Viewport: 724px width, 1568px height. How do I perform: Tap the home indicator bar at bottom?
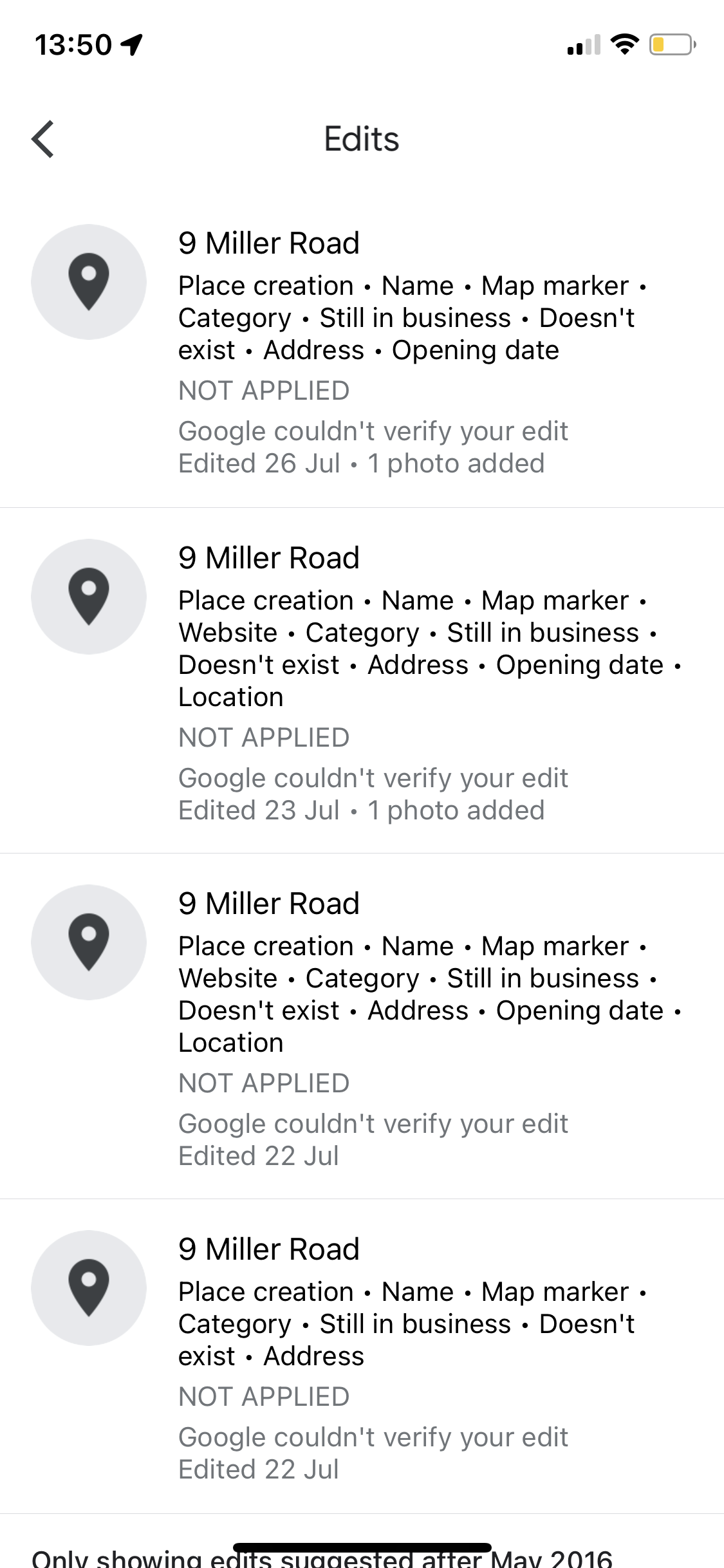(362, 1547)
